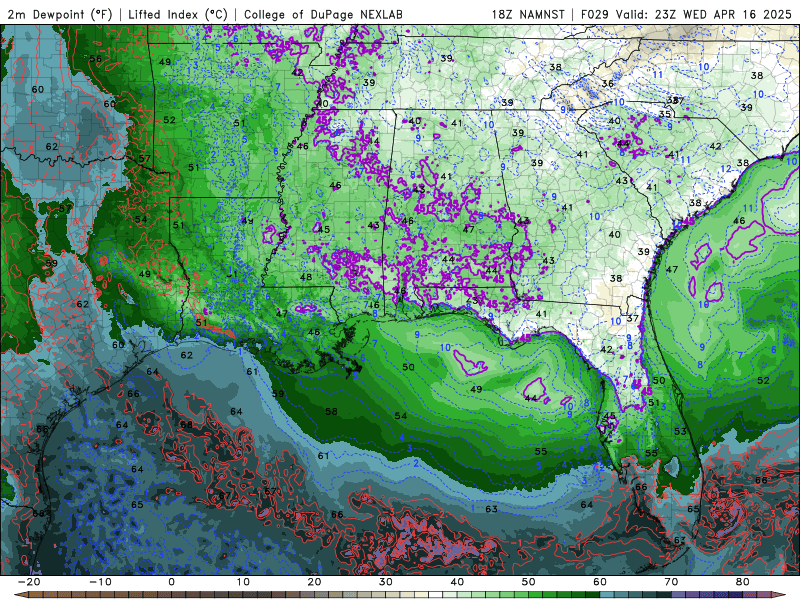Click 'College of DuPage NEXLAB' header text
The width and height of the screenshot is (800, 600).
tap(323, 14)
